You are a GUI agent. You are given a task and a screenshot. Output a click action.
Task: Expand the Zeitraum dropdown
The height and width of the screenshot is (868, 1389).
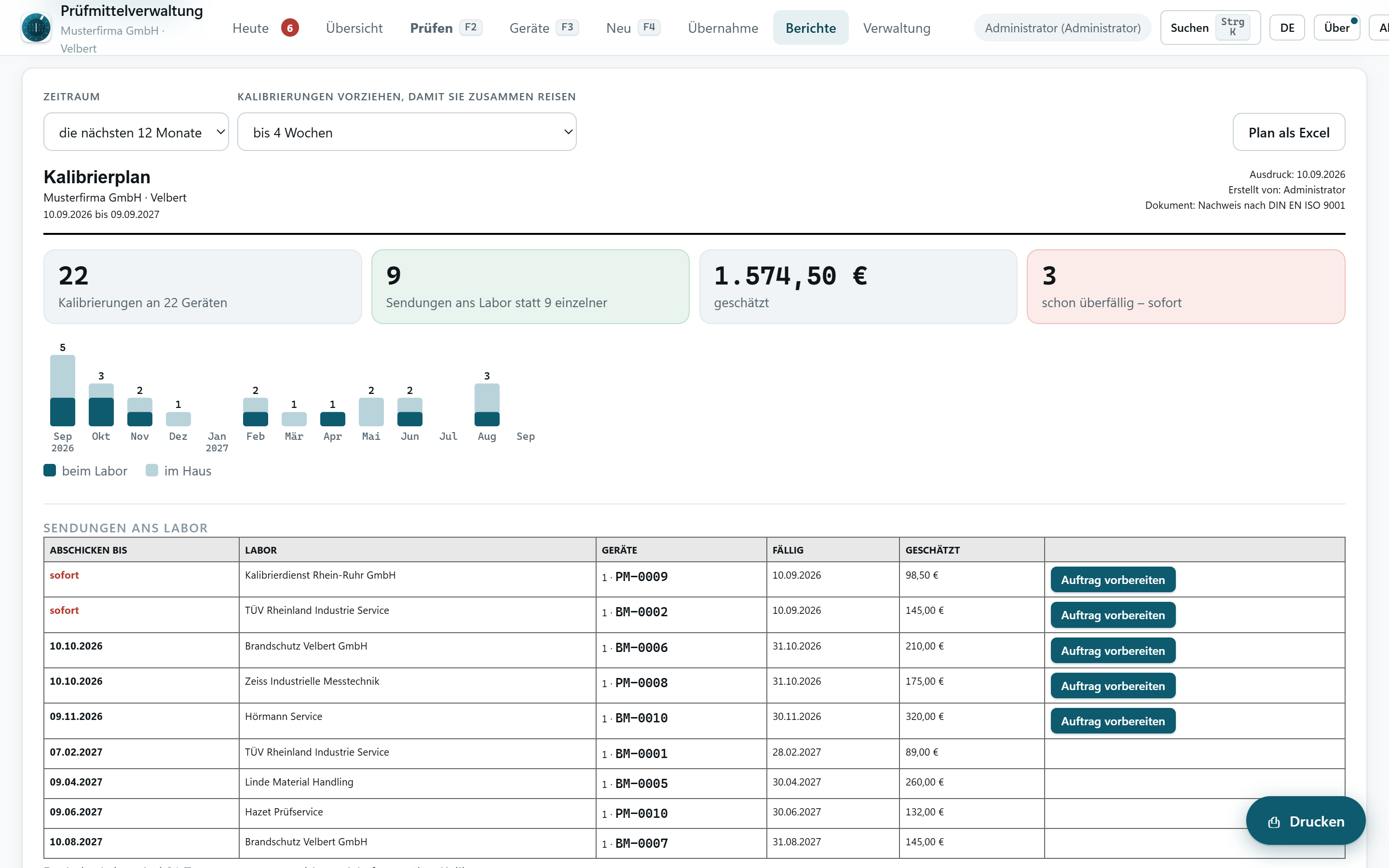click(x=136, y=132)
